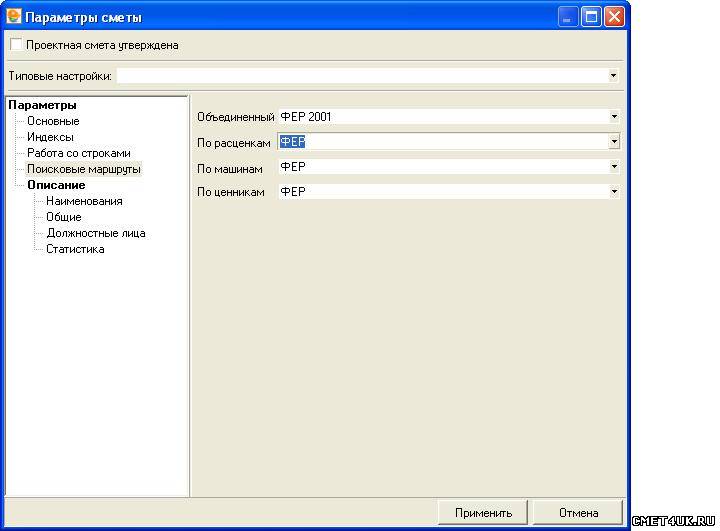This screenshot has height=531, width=720.
Task: Open the 'Типовые настройки' dropdown
Action: coord(613,76)
